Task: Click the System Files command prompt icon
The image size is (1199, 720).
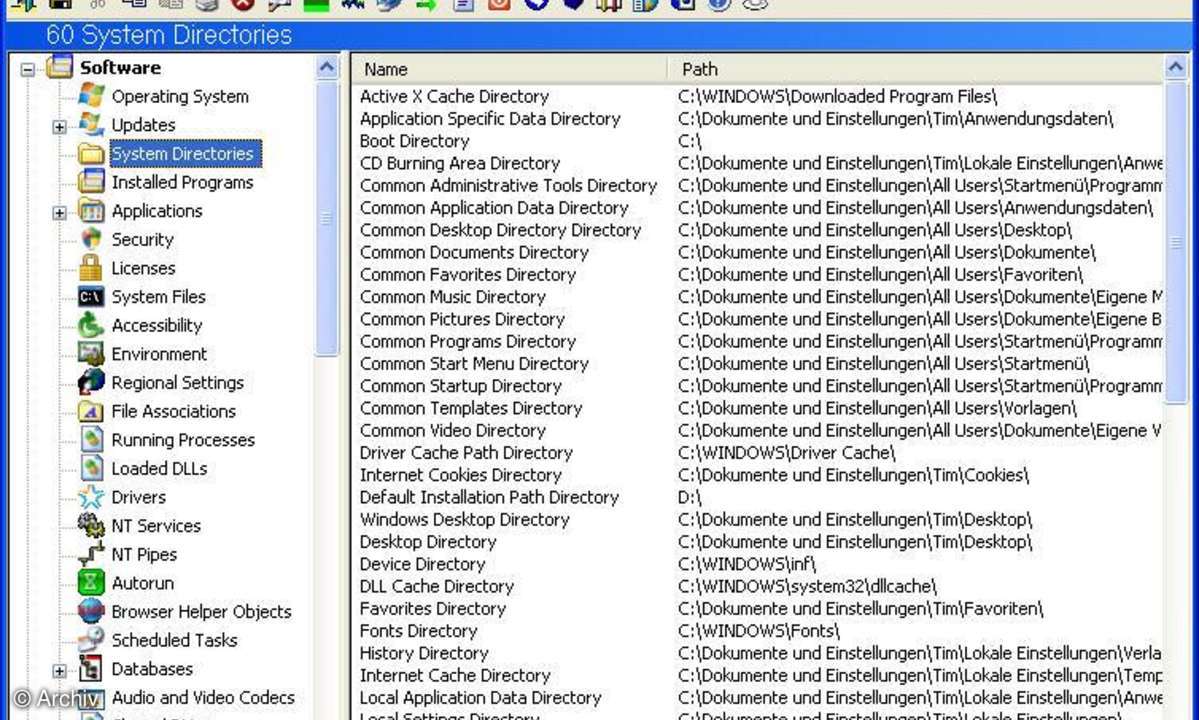Action: coord(91,297)
